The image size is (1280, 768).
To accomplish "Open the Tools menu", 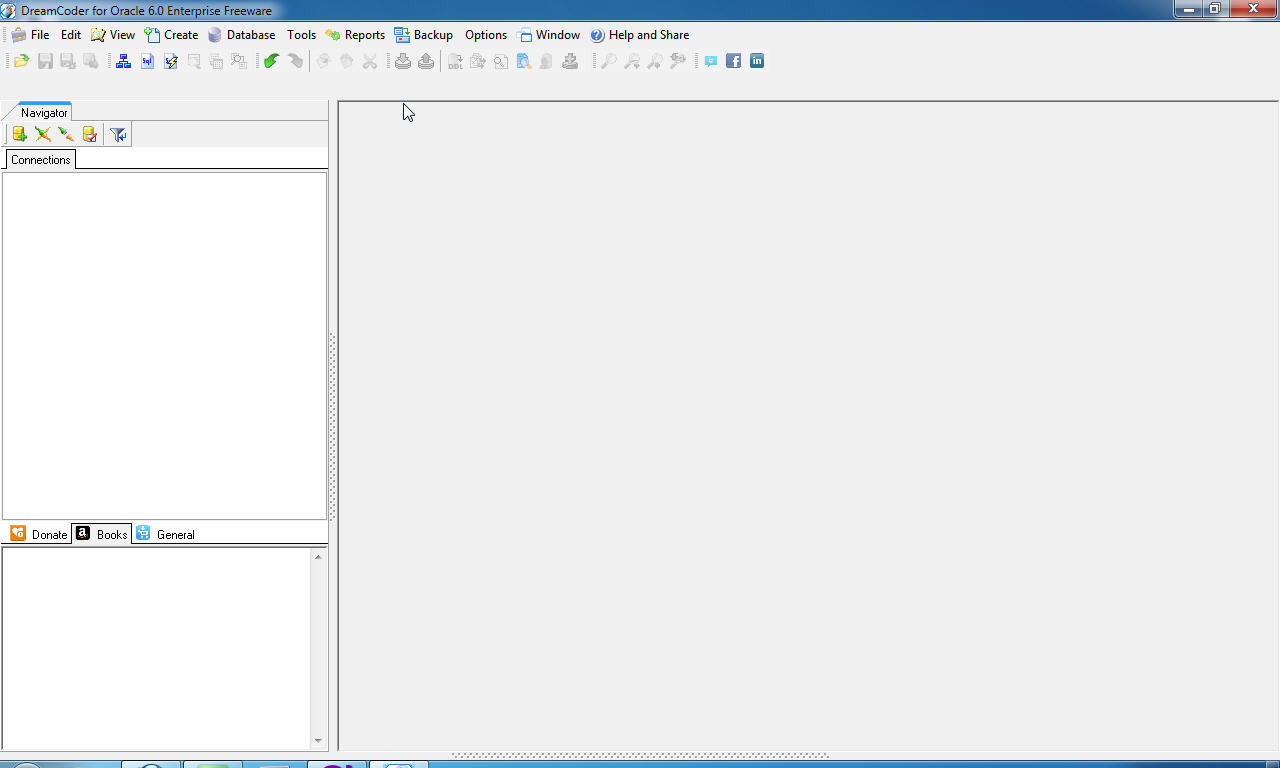I will click(301, 35).
